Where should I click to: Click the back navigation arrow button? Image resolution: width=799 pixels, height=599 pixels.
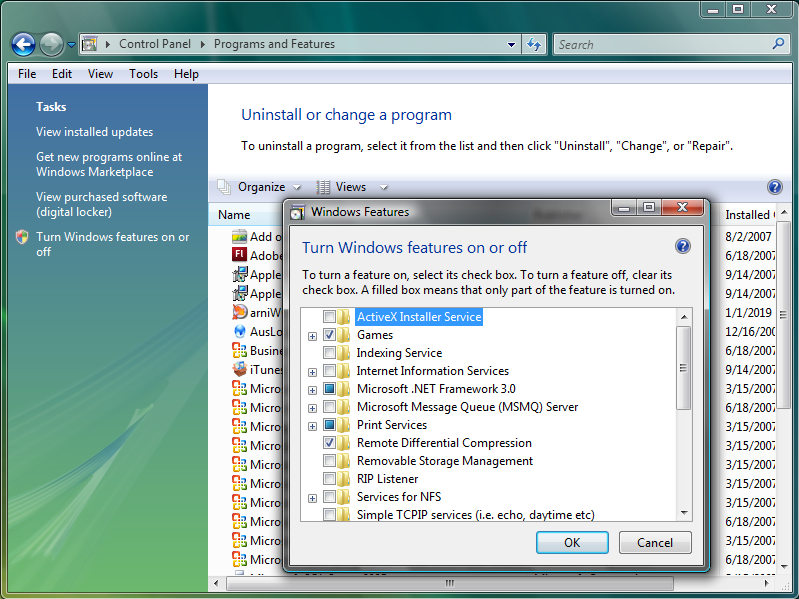coord(24,44)
